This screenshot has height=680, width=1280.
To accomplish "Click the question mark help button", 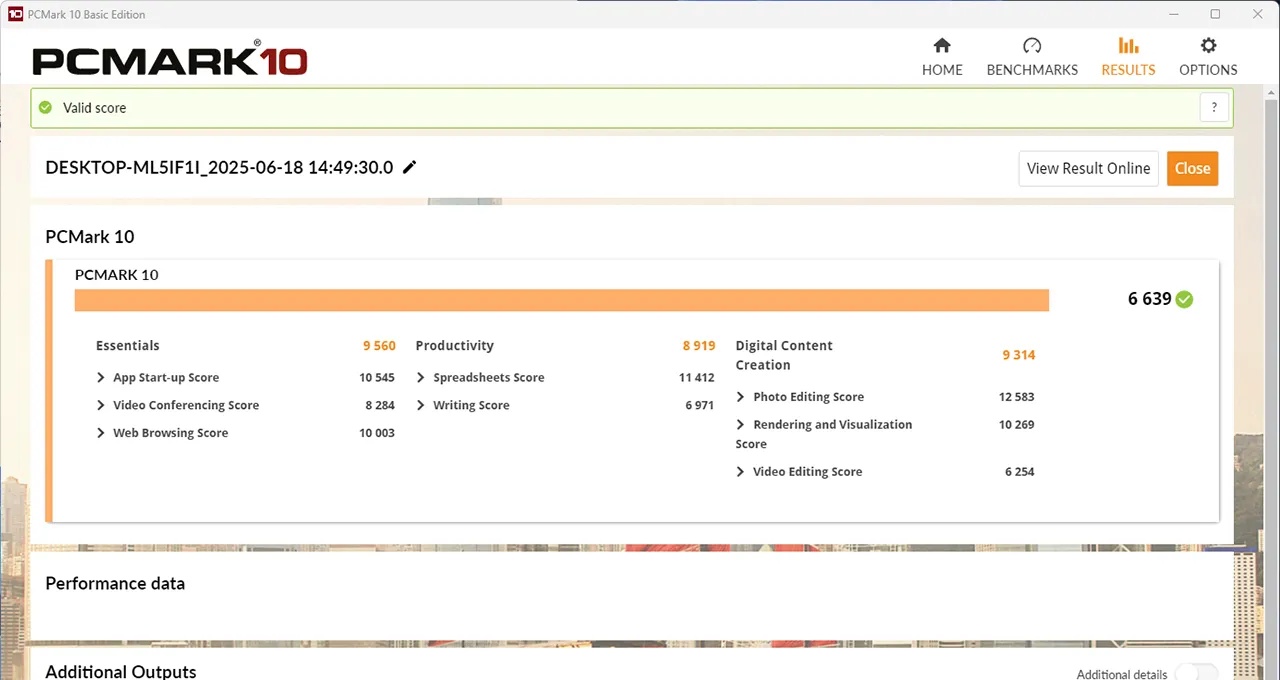I will (1214, 108).
